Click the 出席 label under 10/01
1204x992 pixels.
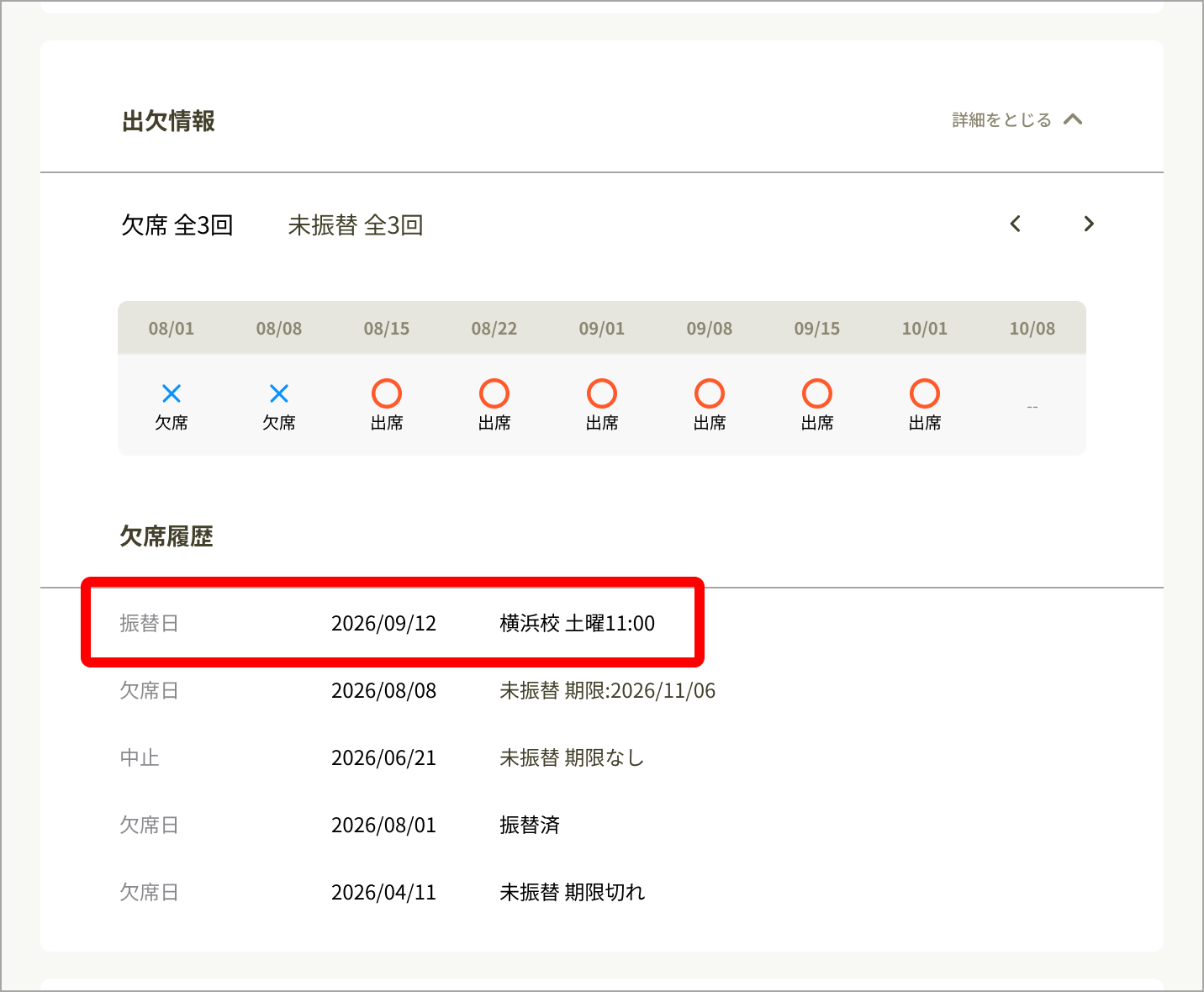[x=925, y=423]
